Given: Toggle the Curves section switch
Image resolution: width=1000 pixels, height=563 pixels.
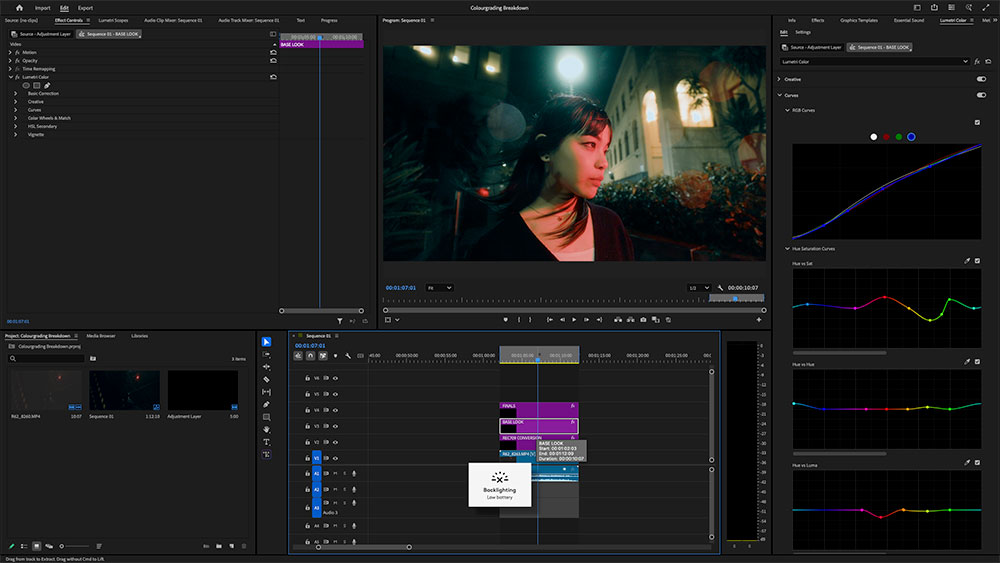Looking at the screenshot, I should [981, 95].
